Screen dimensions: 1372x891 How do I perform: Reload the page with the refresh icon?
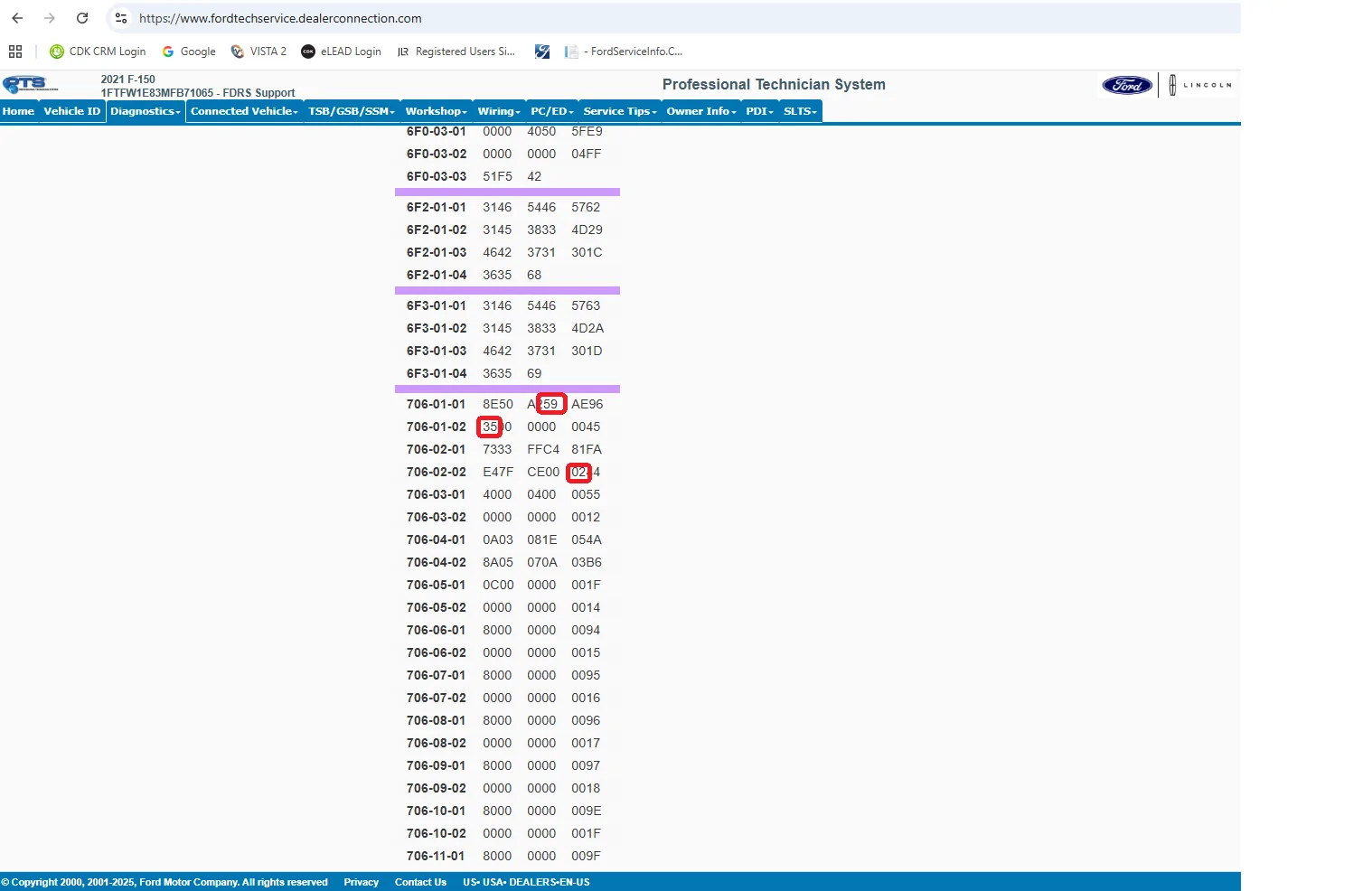point(82,18)
